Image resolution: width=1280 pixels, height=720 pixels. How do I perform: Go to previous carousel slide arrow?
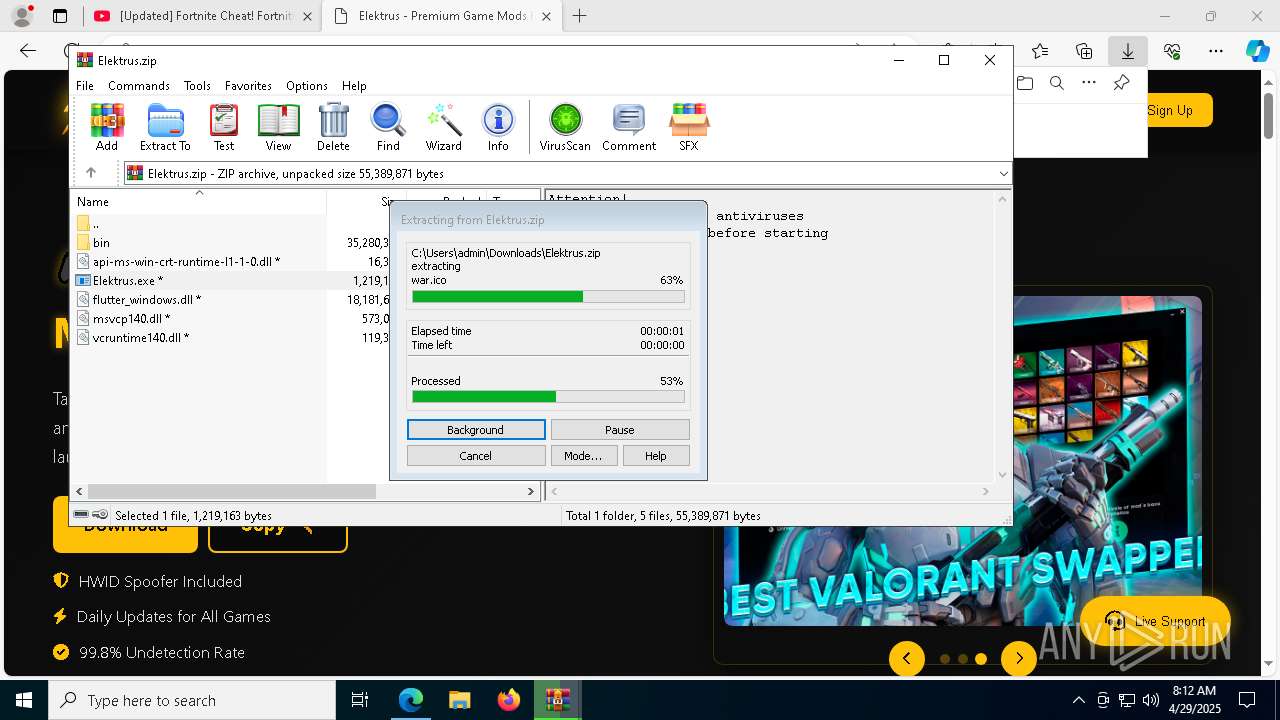(907, 658)
